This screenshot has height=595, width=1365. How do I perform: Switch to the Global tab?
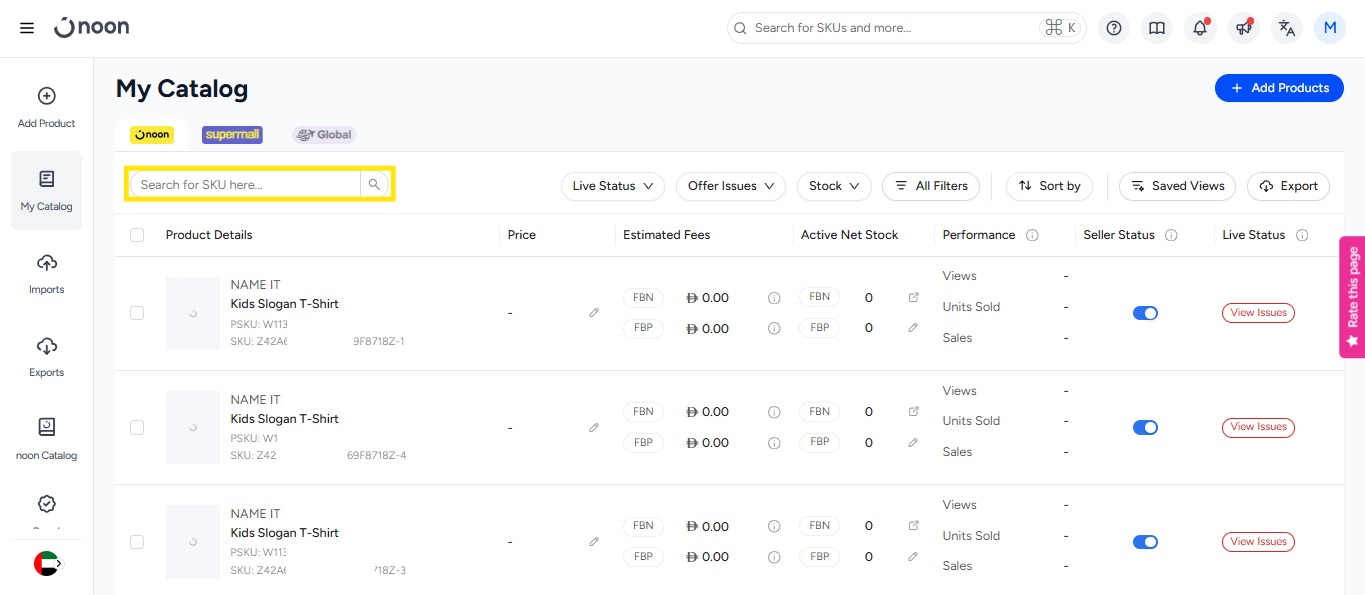[324, 135]
